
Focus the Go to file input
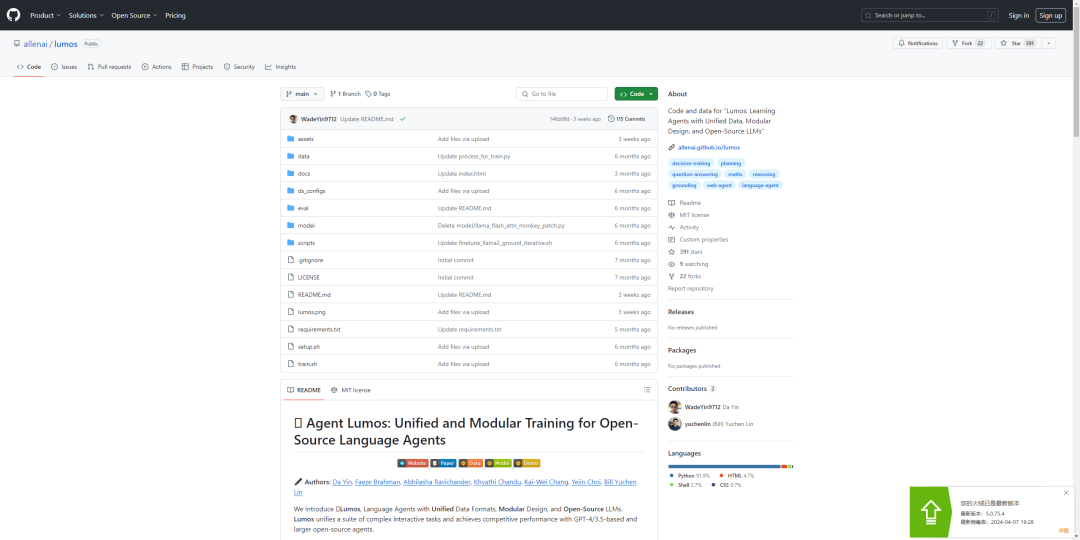click(562, 94)
